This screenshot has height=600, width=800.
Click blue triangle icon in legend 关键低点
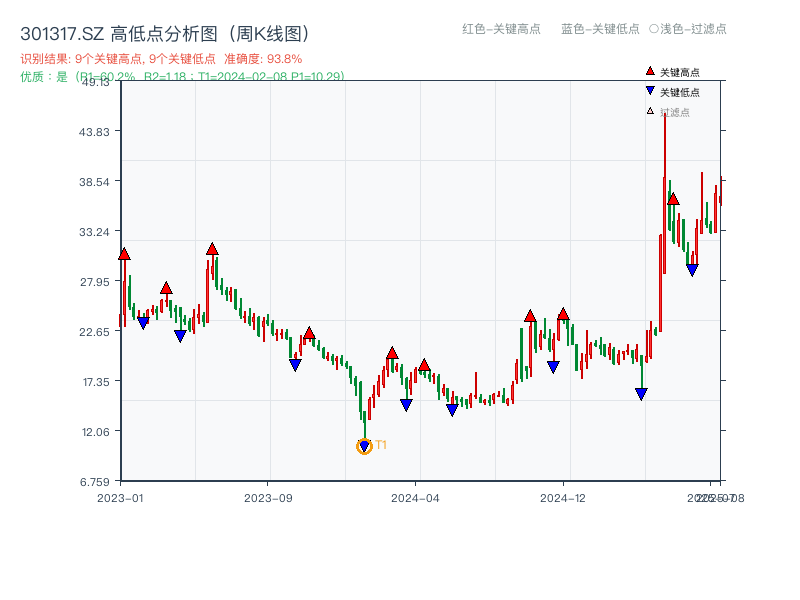coord(650,91)
